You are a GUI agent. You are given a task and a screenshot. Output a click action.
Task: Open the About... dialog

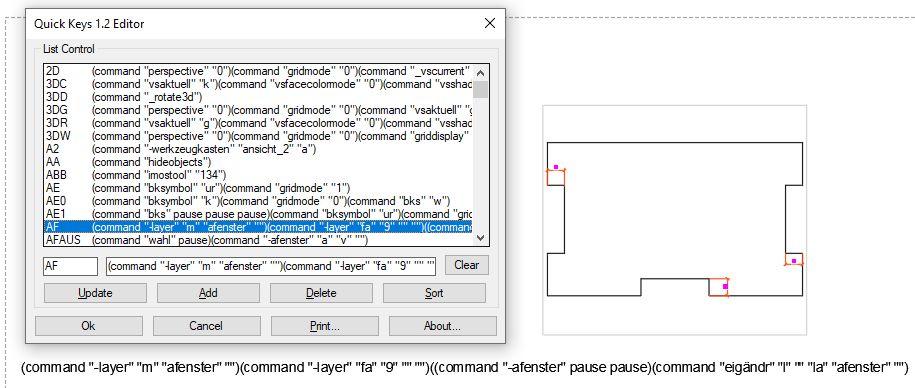(443, 326)
